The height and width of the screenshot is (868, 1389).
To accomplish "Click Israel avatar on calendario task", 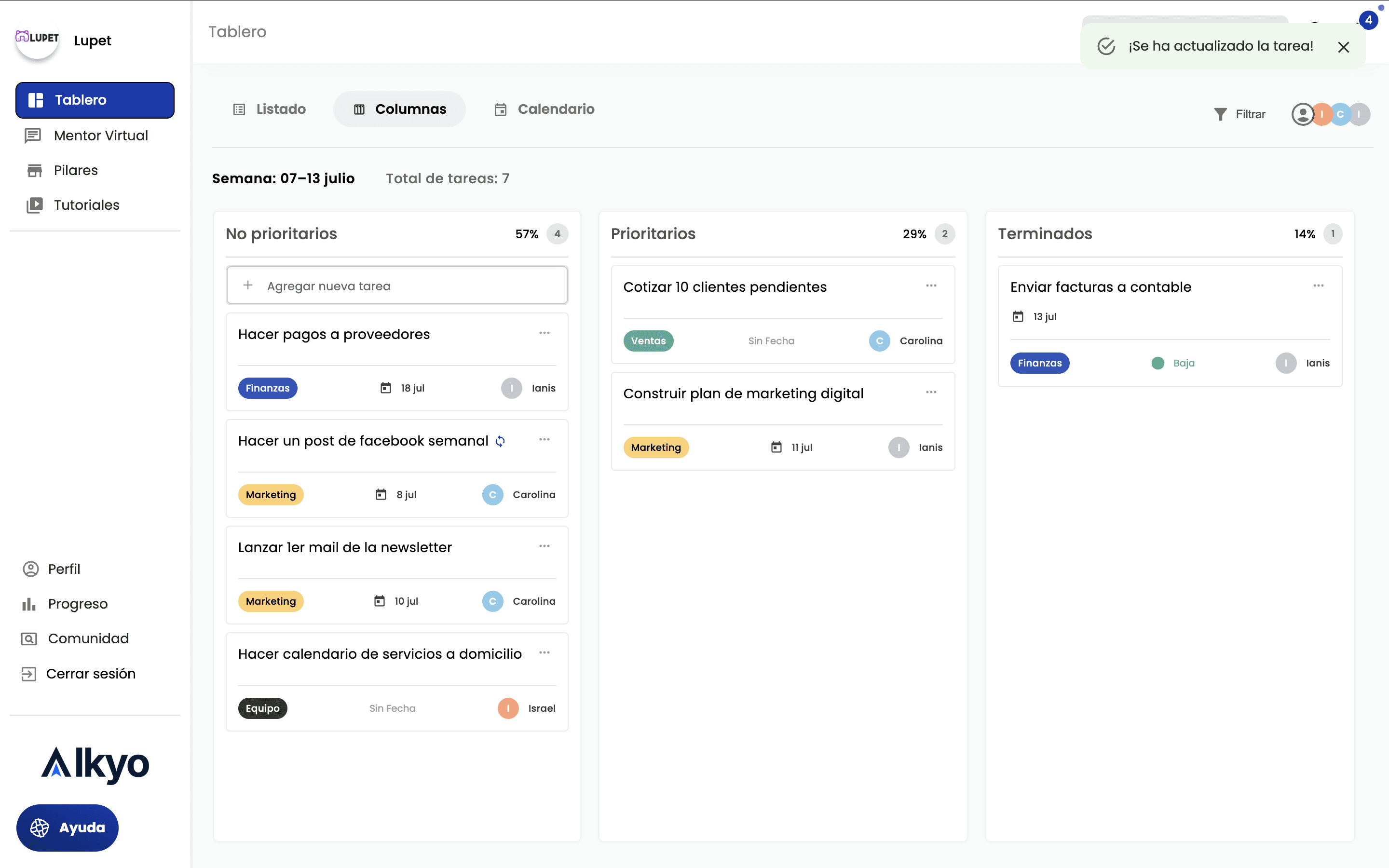I will tap(508, 708).
